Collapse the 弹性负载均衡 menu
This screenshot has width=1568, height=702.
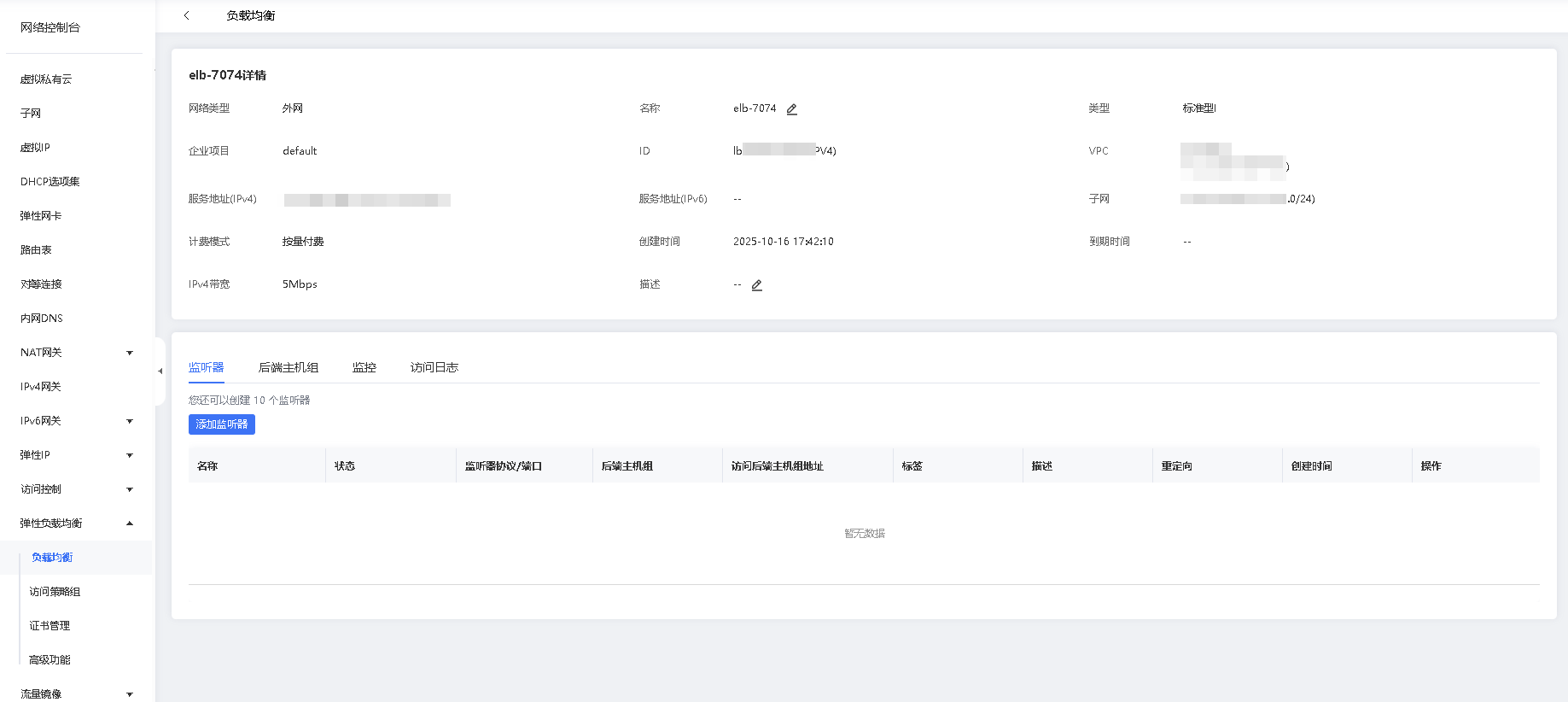coord(130,524)
